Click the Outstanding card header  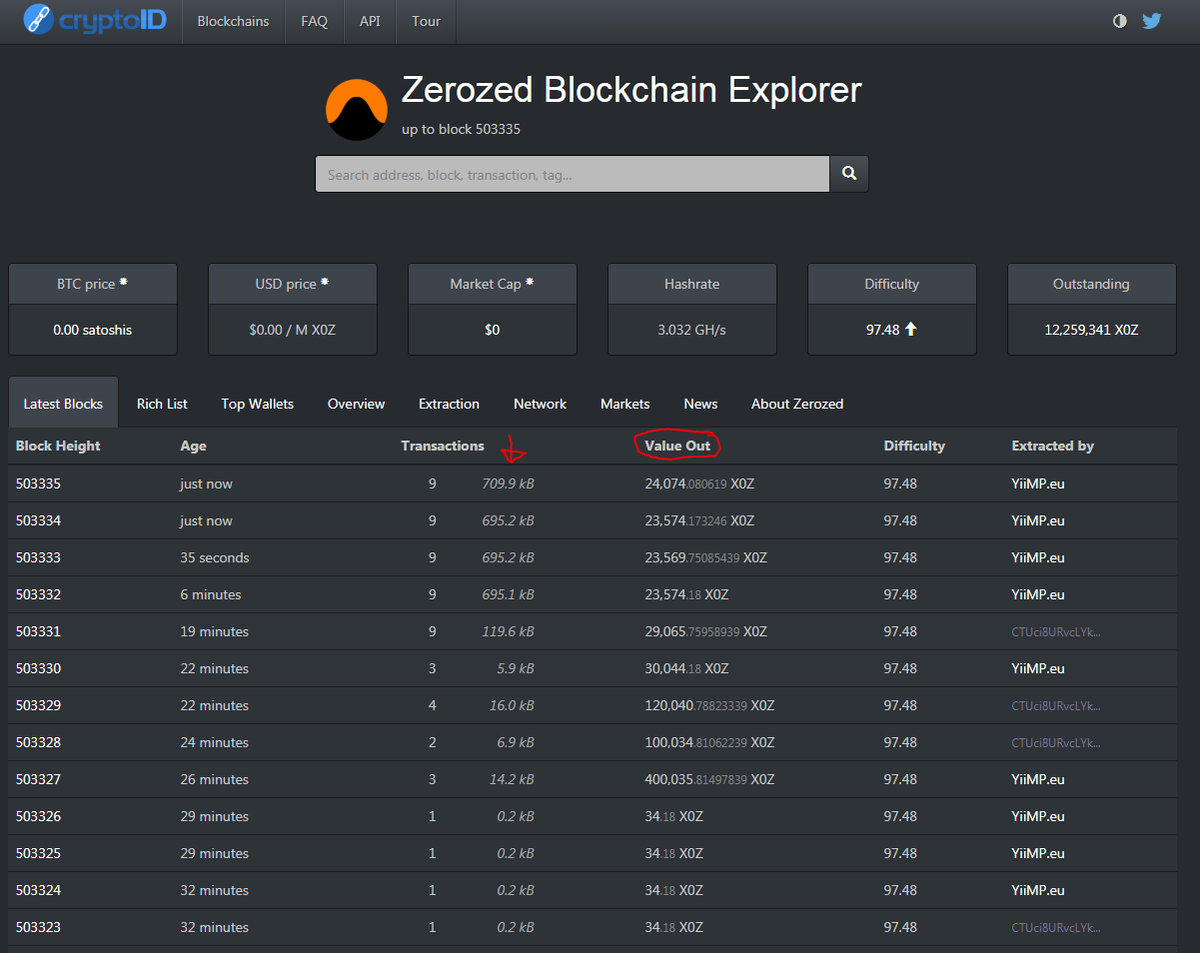point(1091,284)
